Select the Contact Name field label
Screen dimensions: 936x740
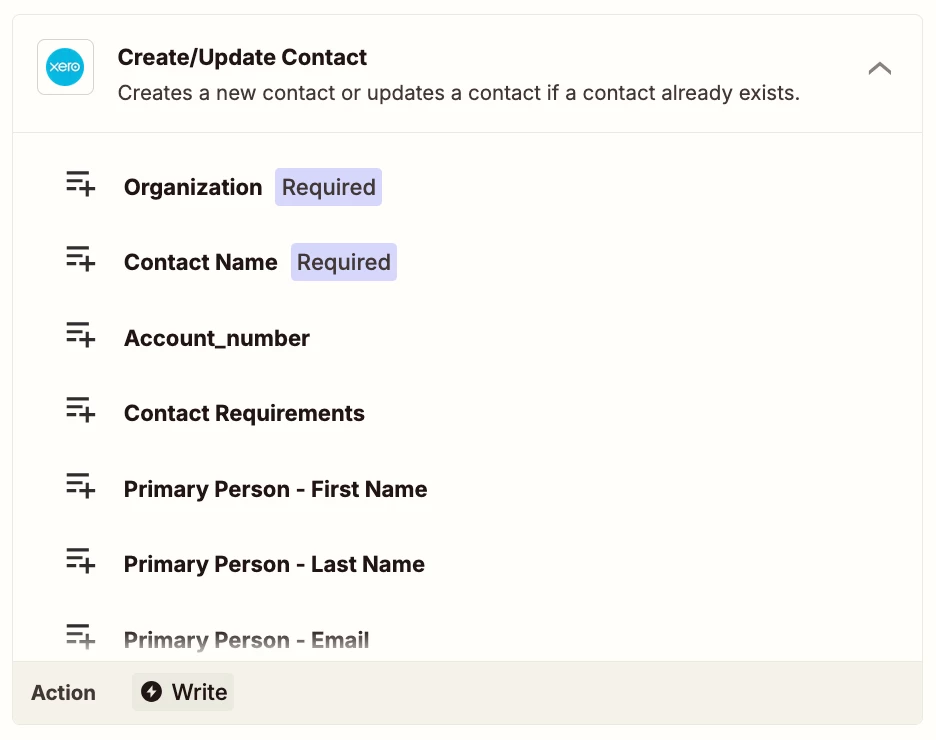(x=201, y=262)
